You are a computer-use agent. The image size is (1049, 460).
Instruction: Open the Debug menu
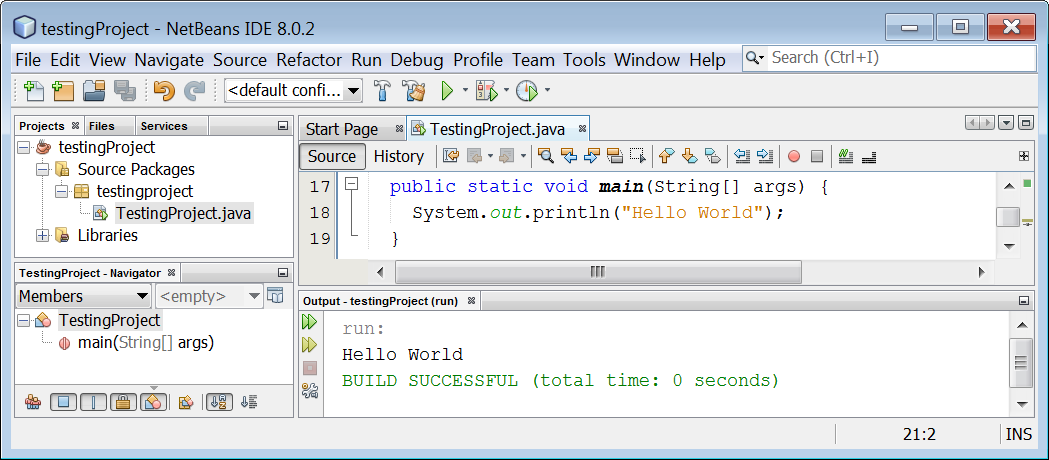click(417, 60)
